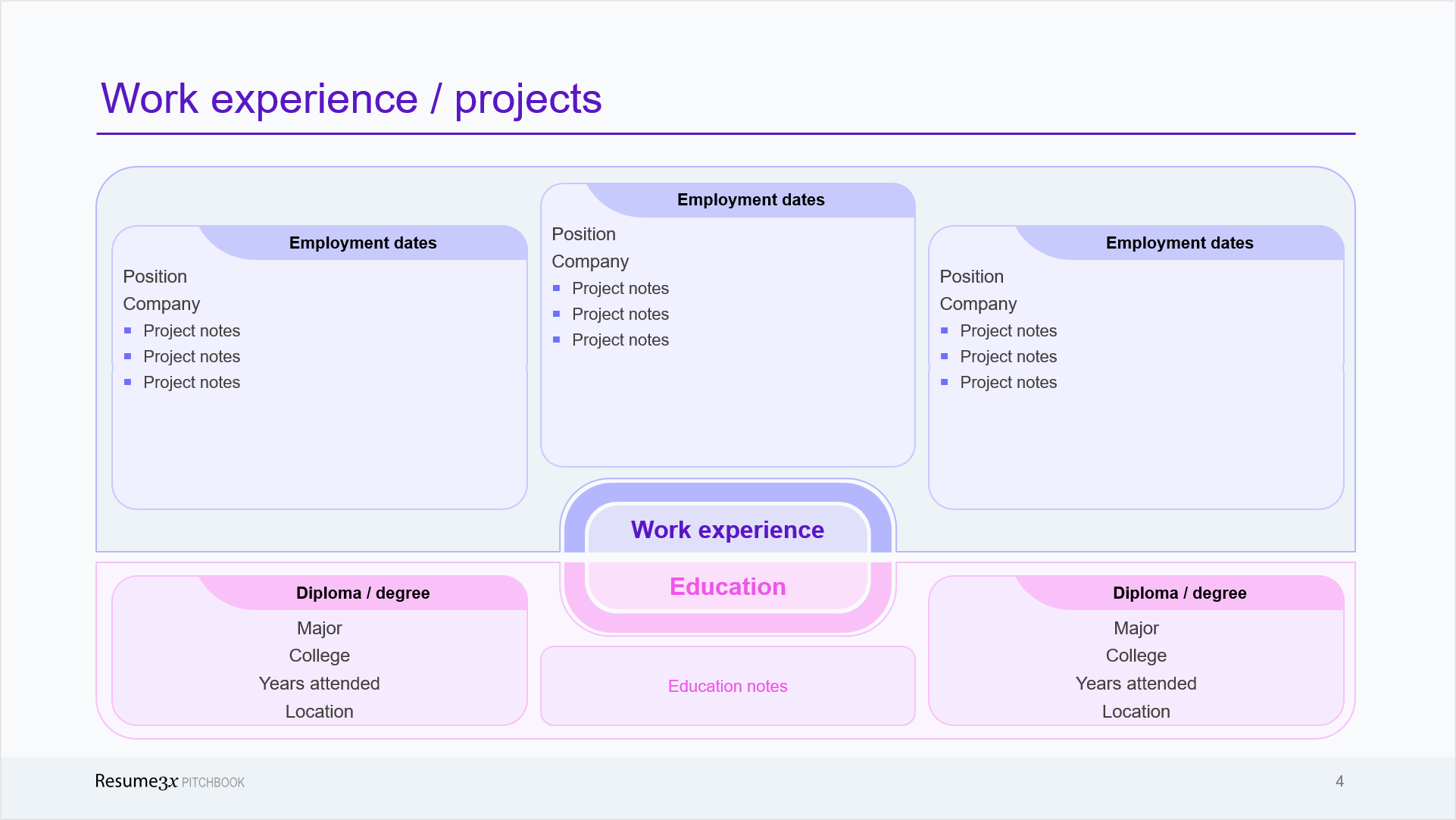Select the right card's Employment dates header
The height and width of the screenshot is (820, 1456).
1179,243
